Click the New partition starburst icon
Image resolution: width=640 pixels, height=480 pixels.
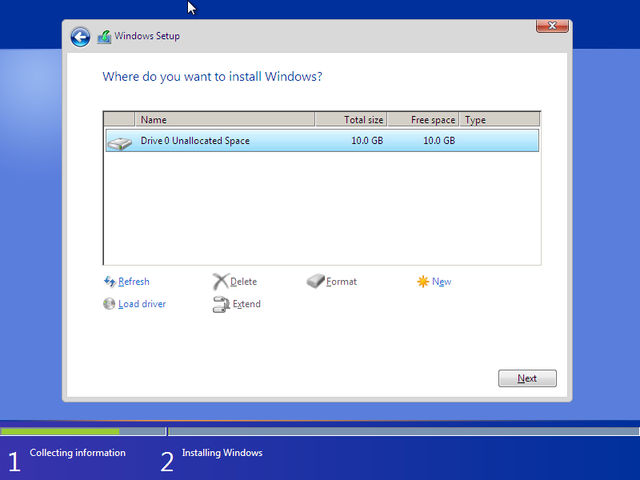pyautogui.click(x=423, y=282)
